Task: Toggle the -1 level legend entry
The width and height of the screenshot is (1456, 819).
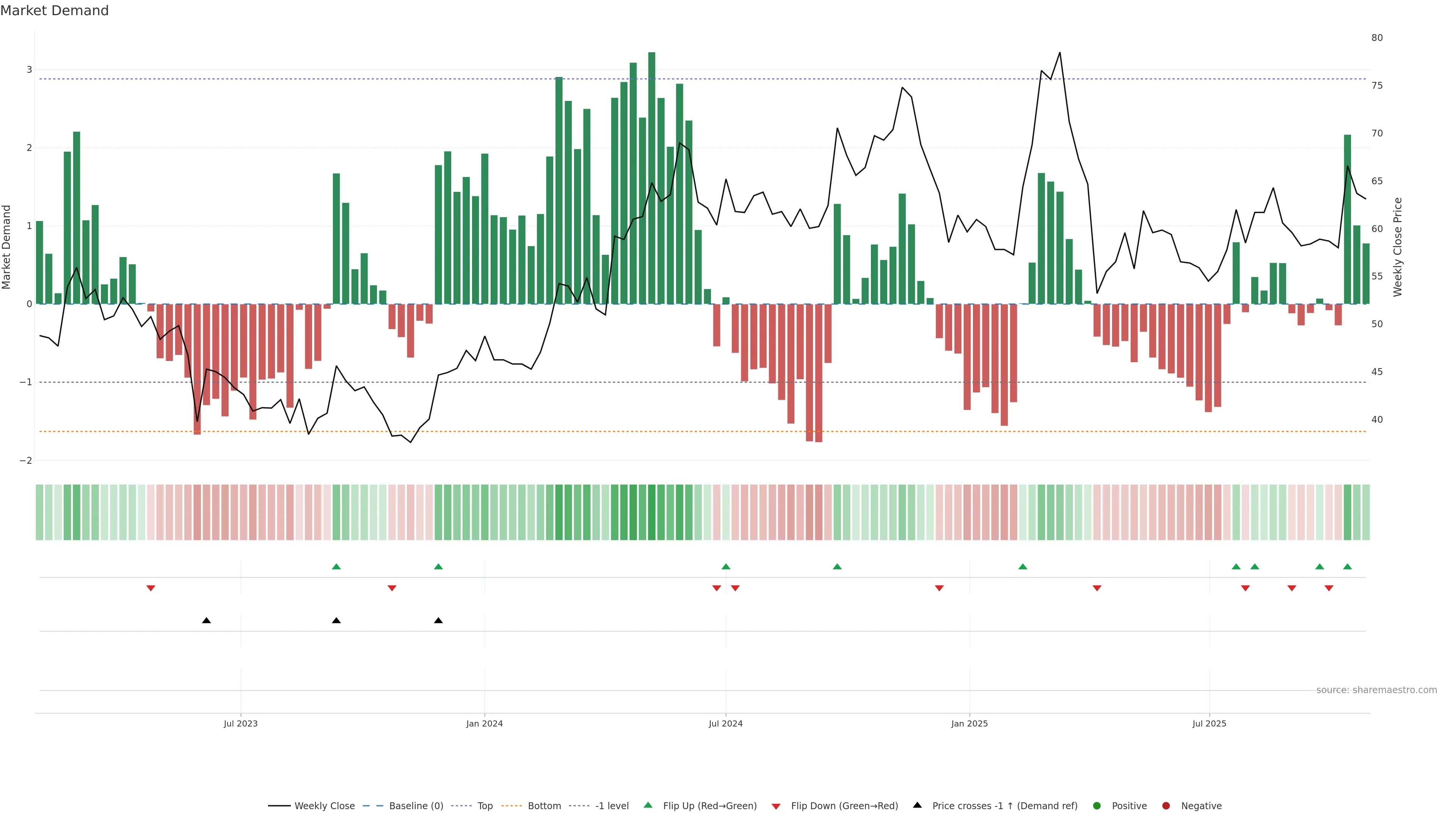Action: click(612, 805)
